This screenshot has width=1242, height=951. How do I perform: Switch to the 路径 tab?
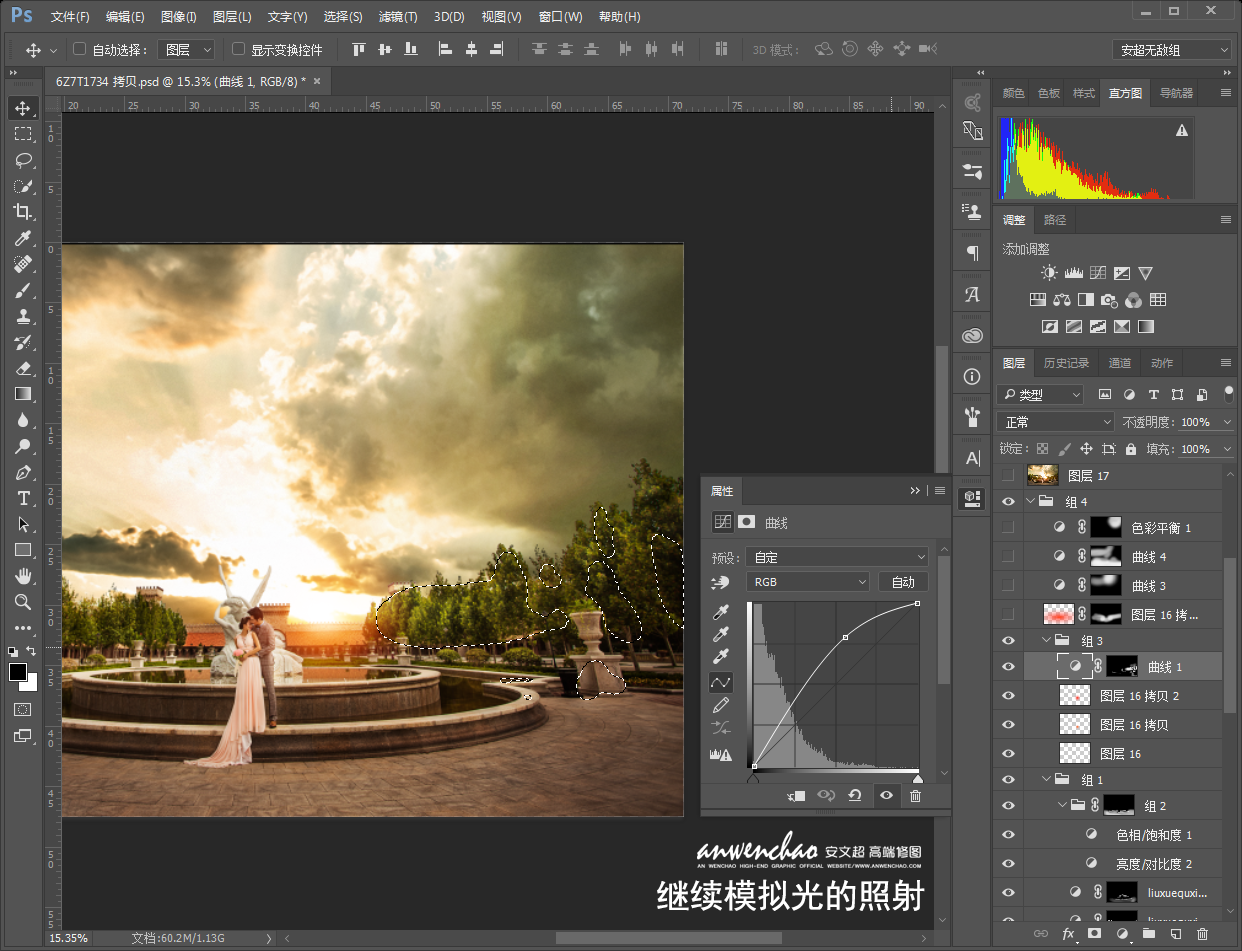pos(1055,220)
